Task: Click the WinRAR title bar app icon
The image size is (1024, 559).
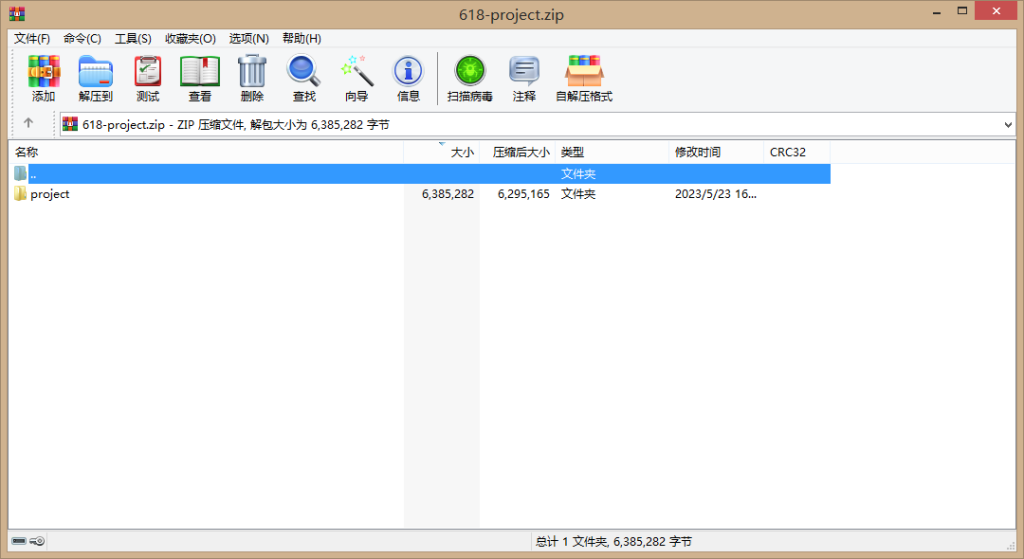Action: coord(17,14)
